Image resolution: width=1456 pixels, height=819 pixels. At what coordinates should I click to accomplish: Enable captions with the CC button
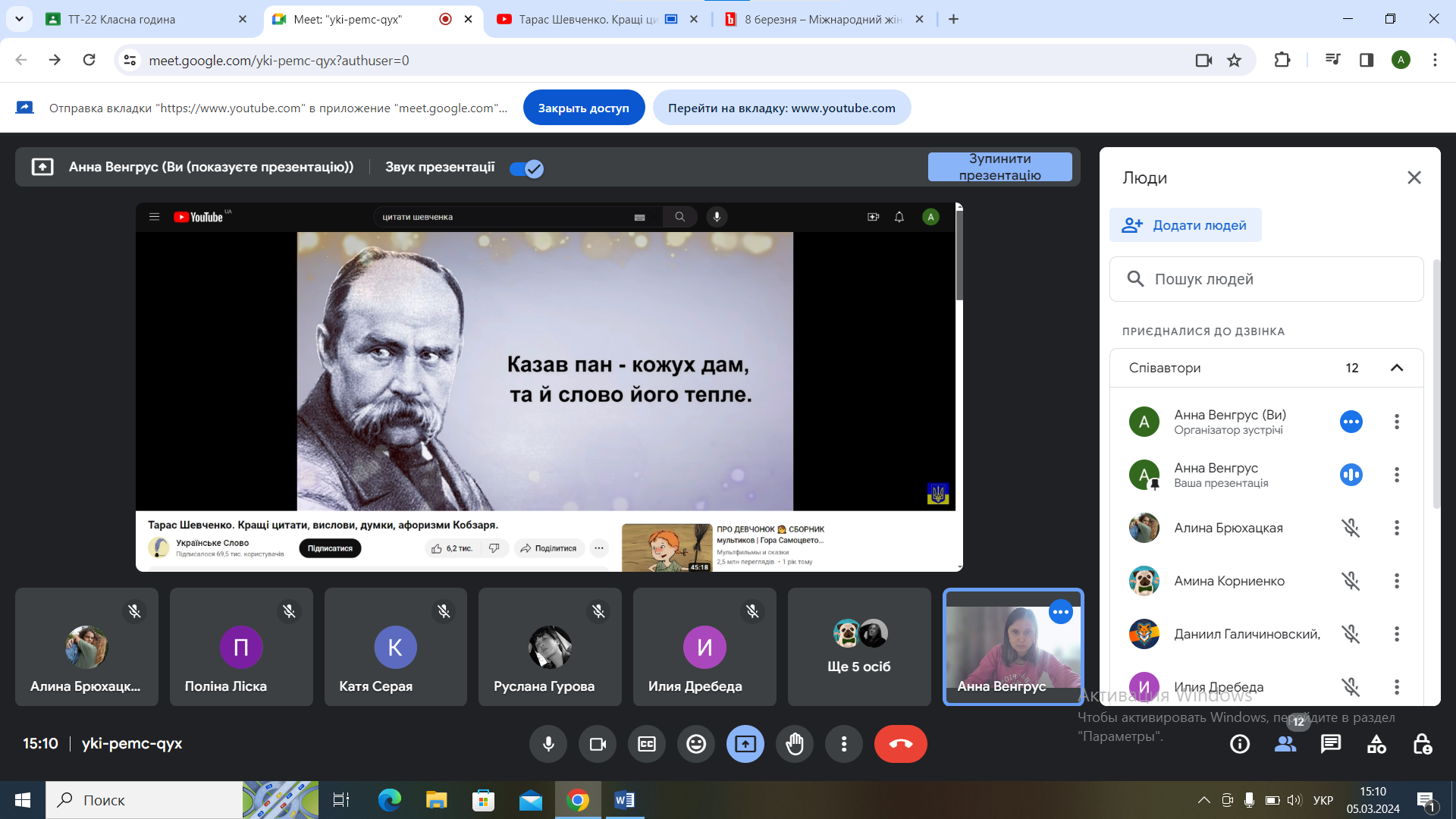click(647, 744)
